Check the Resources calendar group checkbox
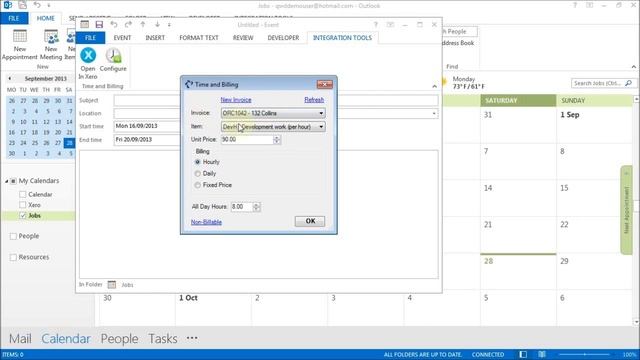This screenshot has width=640, height=360. click(13, 257)
